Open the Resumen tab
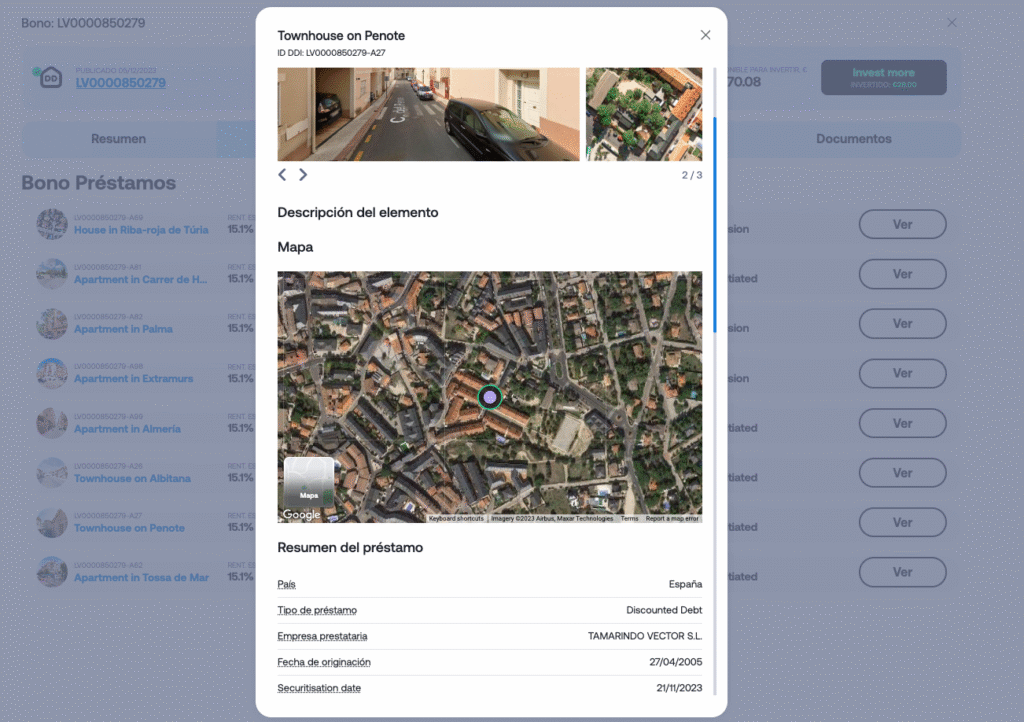This screenshot has width=1024, height=722. coord(118,139)
